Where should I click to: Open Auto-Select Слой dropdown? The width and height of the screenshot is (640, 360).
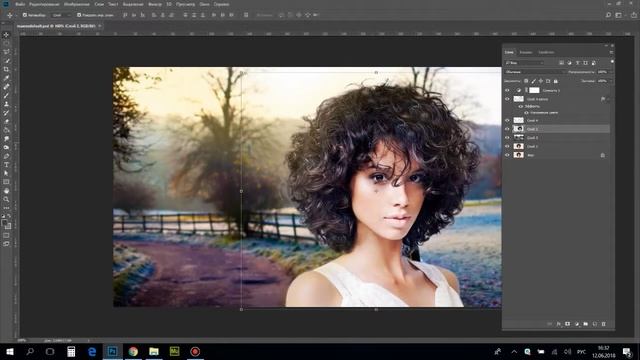[x=61, y=15]
